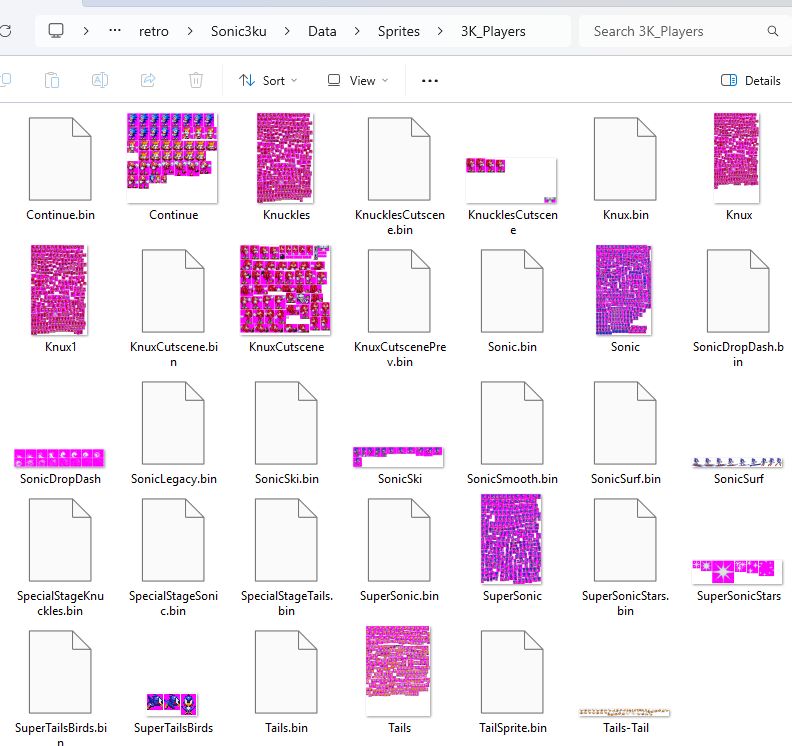Click the This PC monitor icon

pos(56,31)
